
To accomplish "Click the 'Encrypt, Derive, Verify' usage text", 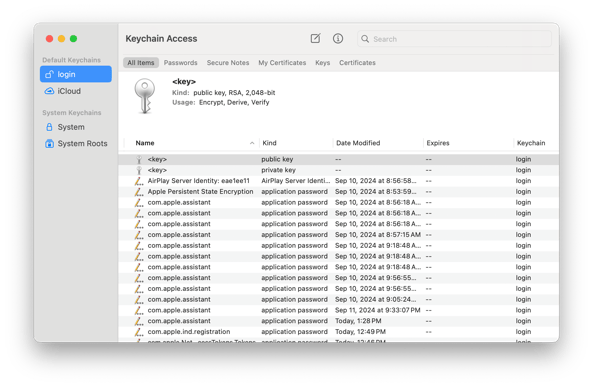I will 234,103.
